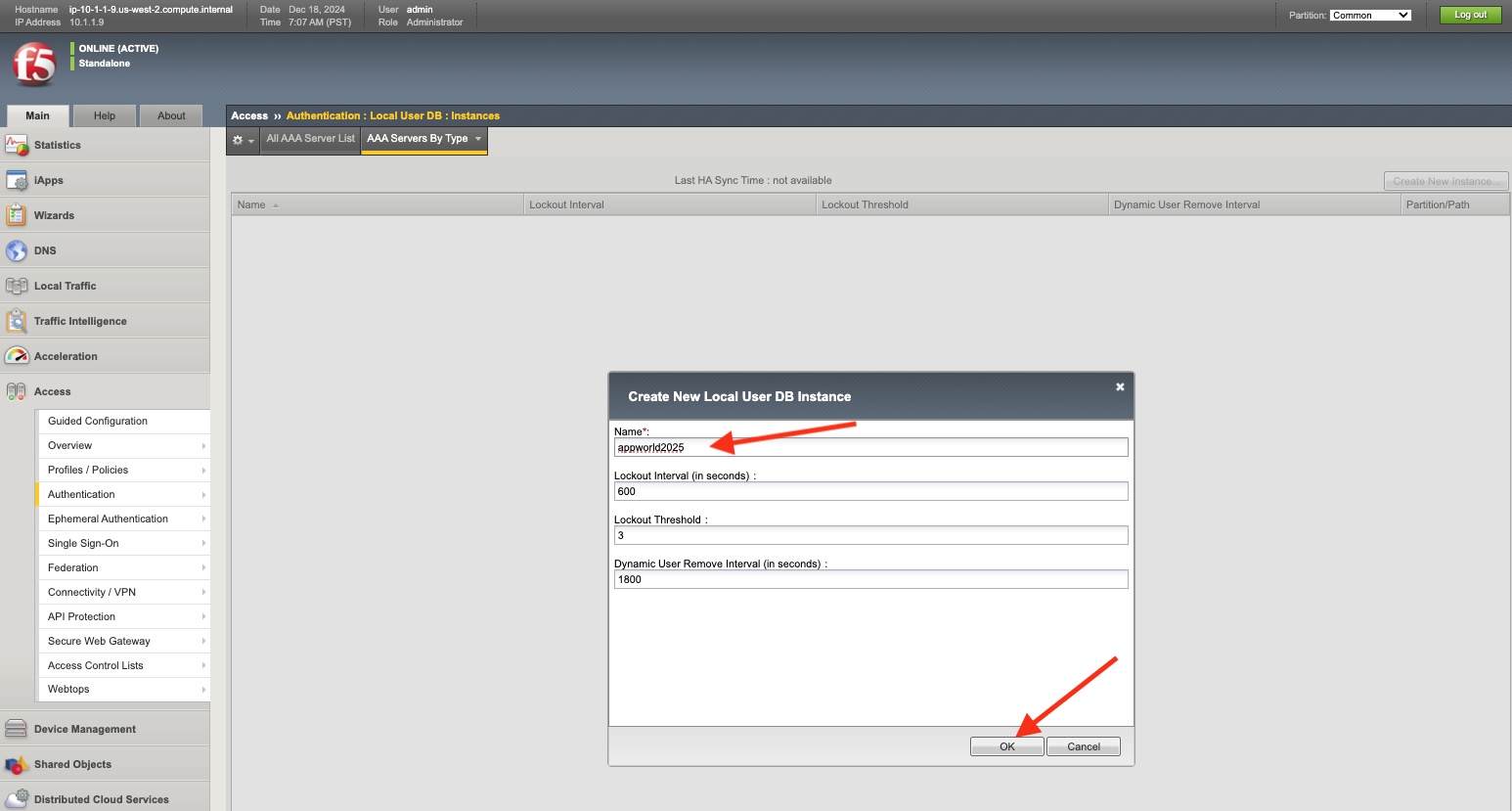
Task: Click the Access section icon
Action: (17, 391)
